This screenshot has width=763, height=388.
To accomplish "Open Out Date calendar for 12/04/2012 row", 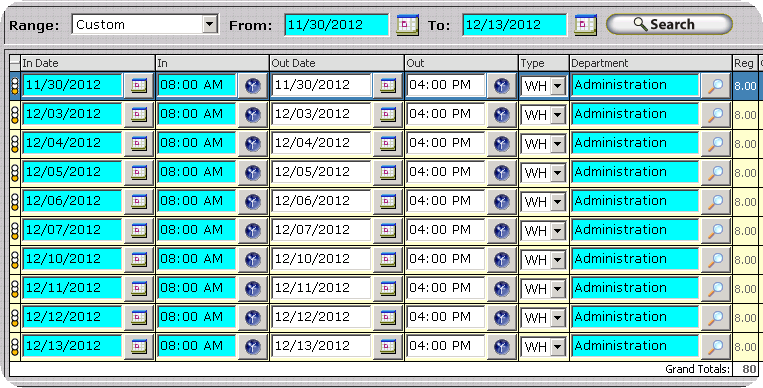I will (388, 144).
